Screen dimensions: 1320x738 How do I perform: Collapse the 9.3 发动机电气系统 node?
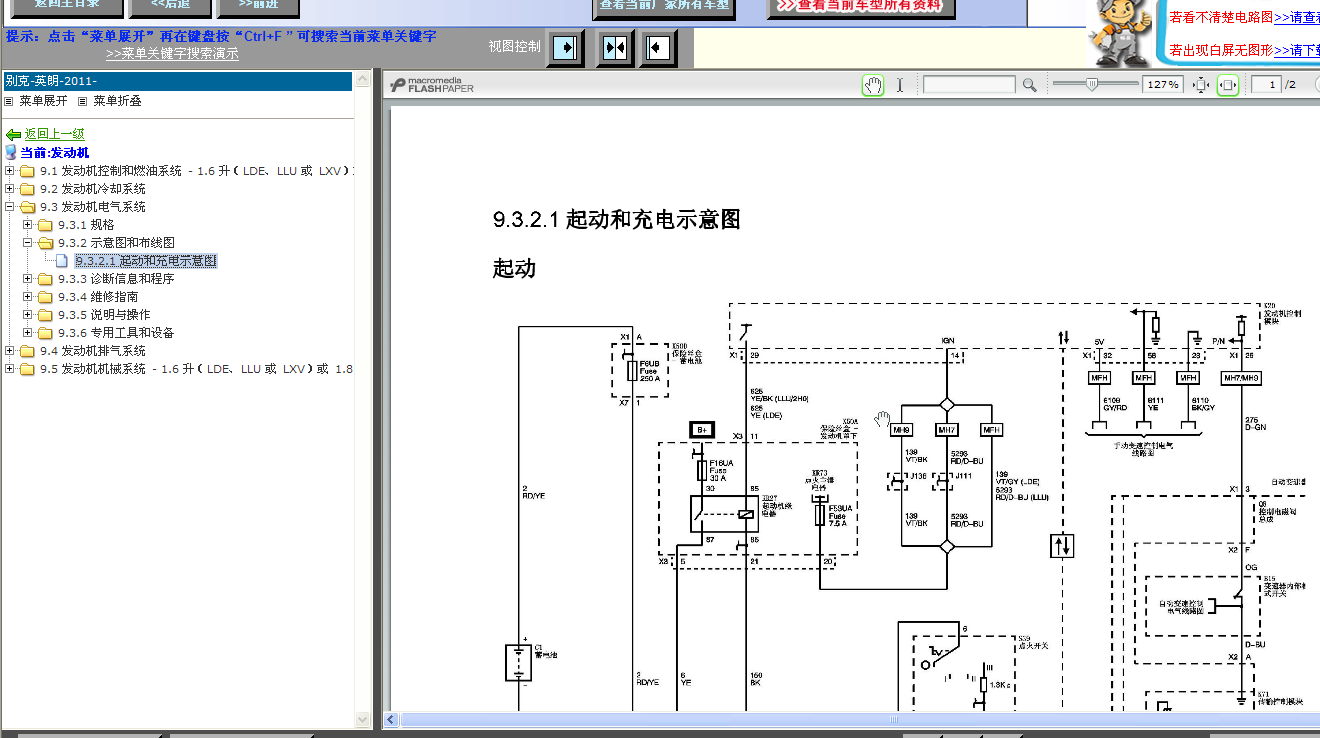(10, 207)
